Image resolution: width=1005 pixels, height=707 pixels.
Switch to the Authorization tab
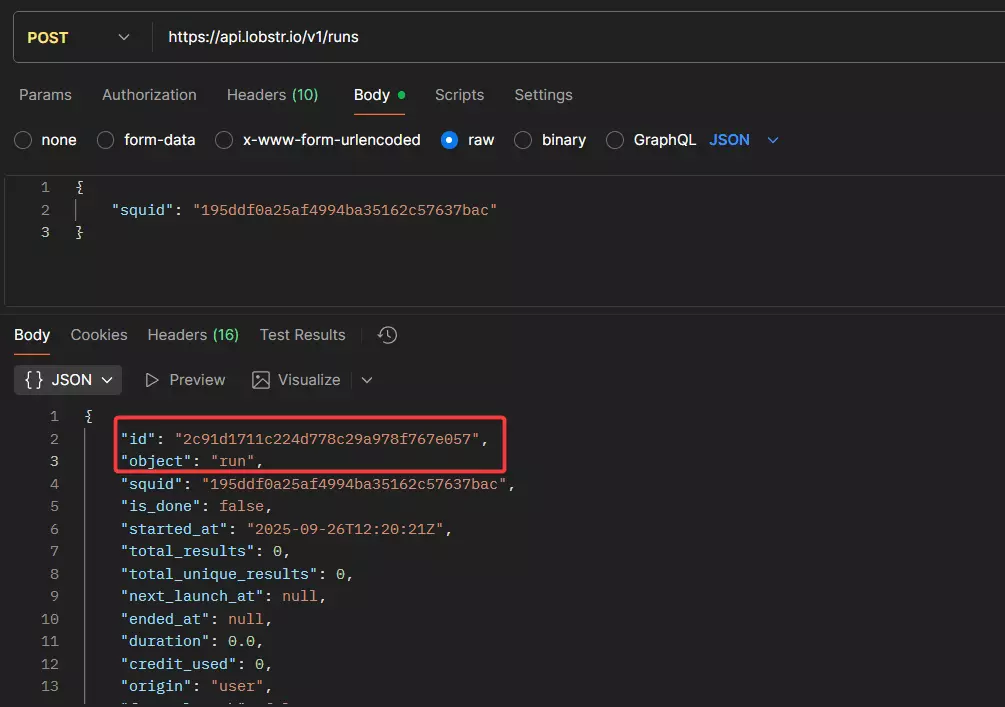[x=148, y=94]
